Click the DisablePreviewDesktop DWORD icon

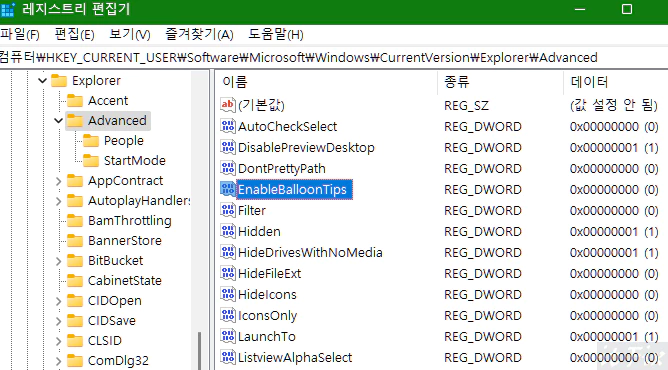click(228, 147)
